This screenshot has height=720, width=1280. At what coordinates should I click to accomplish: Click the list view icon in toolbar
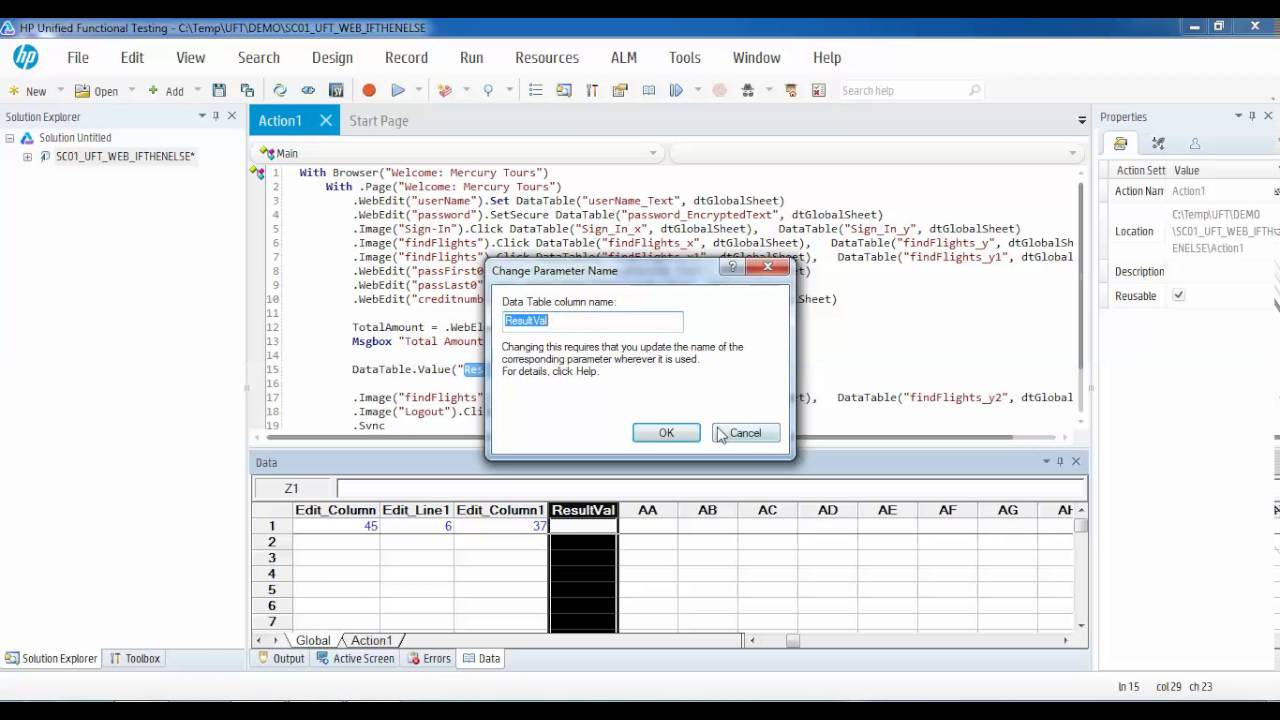click(x=536, y=90)
